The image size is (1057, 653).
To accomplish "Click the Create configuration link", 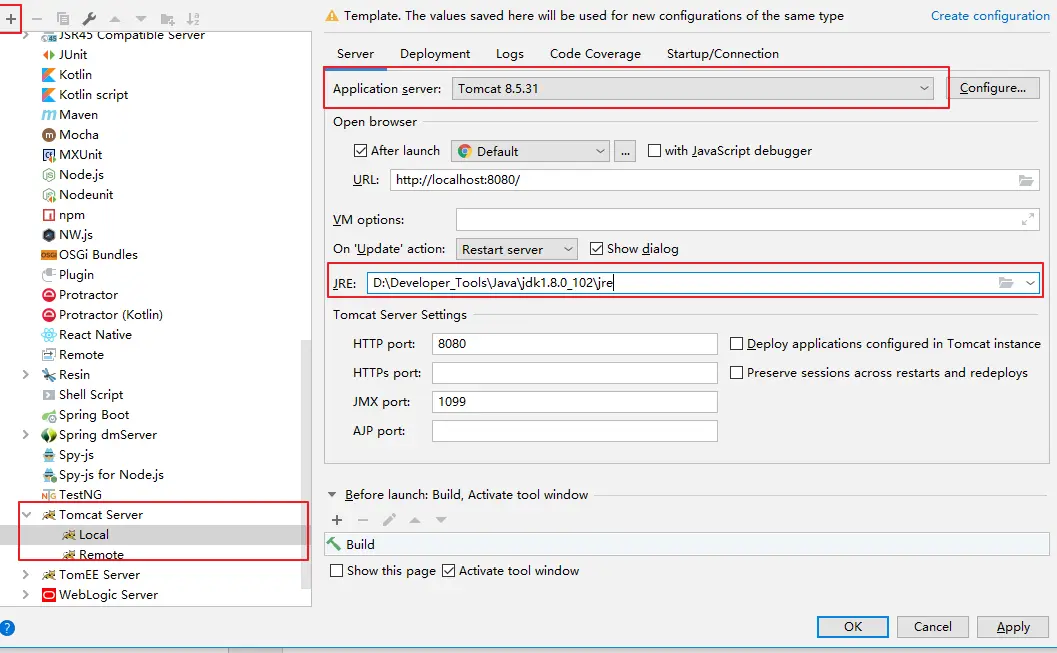I will tap(990, 15).
